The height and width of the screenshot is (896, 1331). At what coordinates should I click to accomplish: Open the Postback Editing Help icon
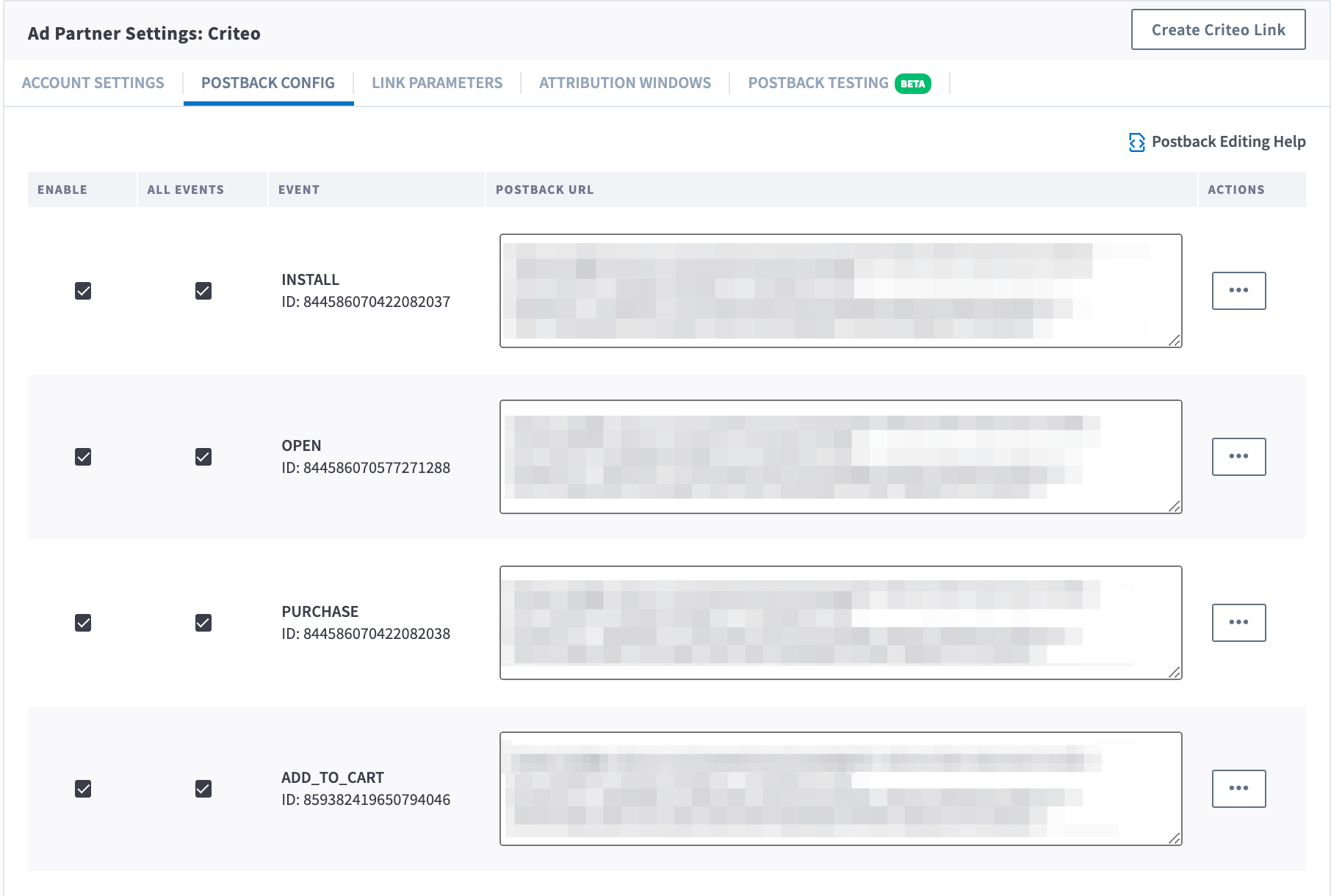[1136, 142]
